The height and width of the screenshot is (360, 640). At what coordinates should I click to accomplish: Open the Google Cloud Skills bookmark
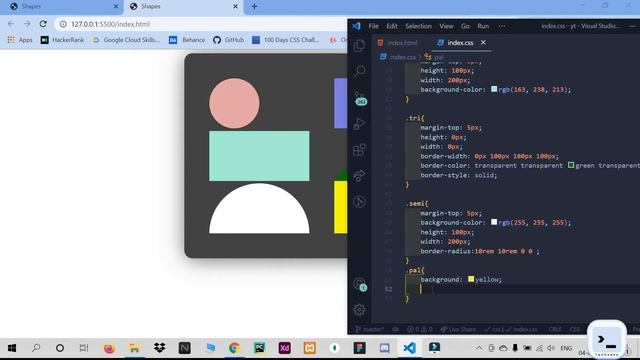click(x=126, y=40)
